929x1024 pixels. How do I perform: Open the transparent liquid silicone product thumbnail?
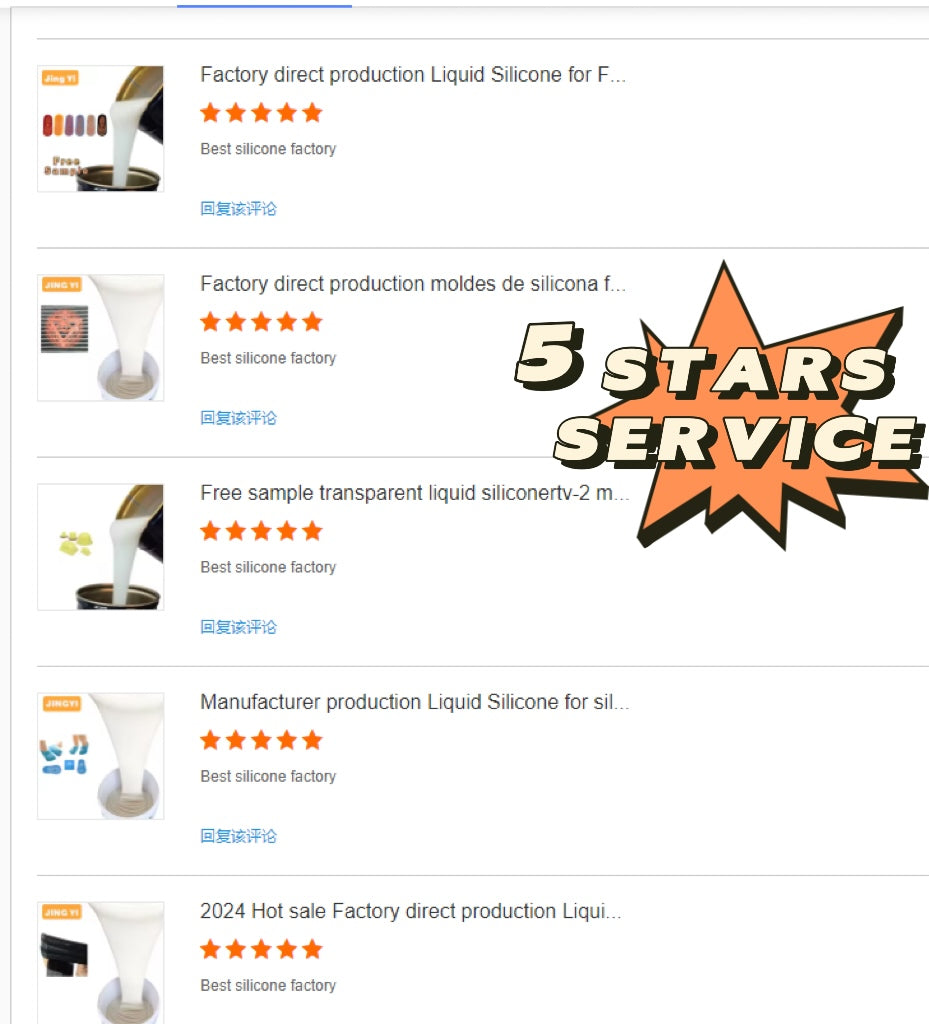(101, 547)
